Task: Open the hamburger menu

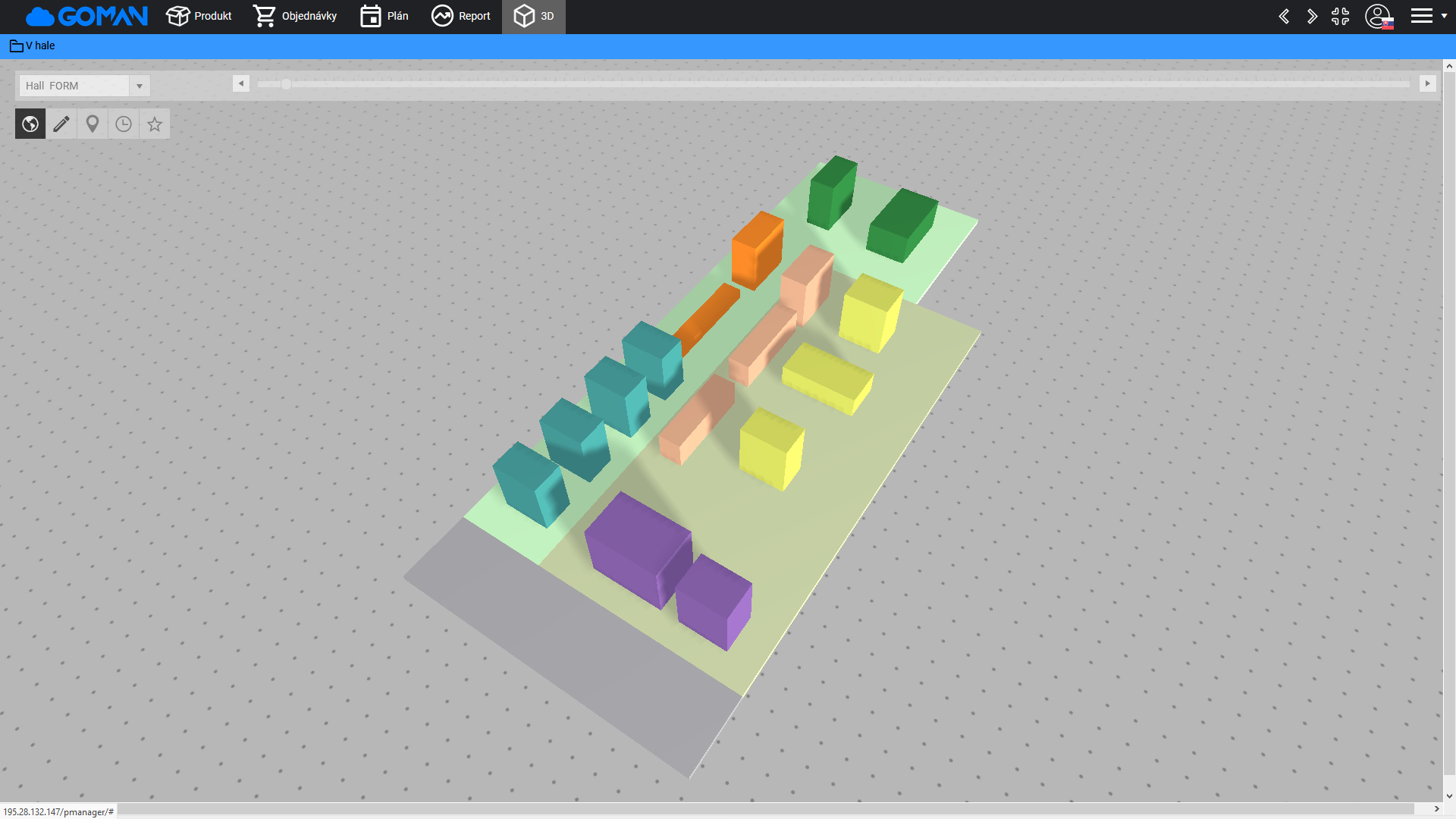Action: click(x=1421, y=16)
